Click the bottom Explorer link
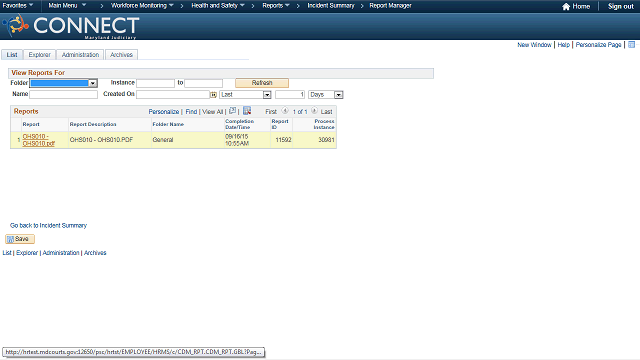Image resolution: width=640 pixels, height=360 pixels. pos(27,253)
